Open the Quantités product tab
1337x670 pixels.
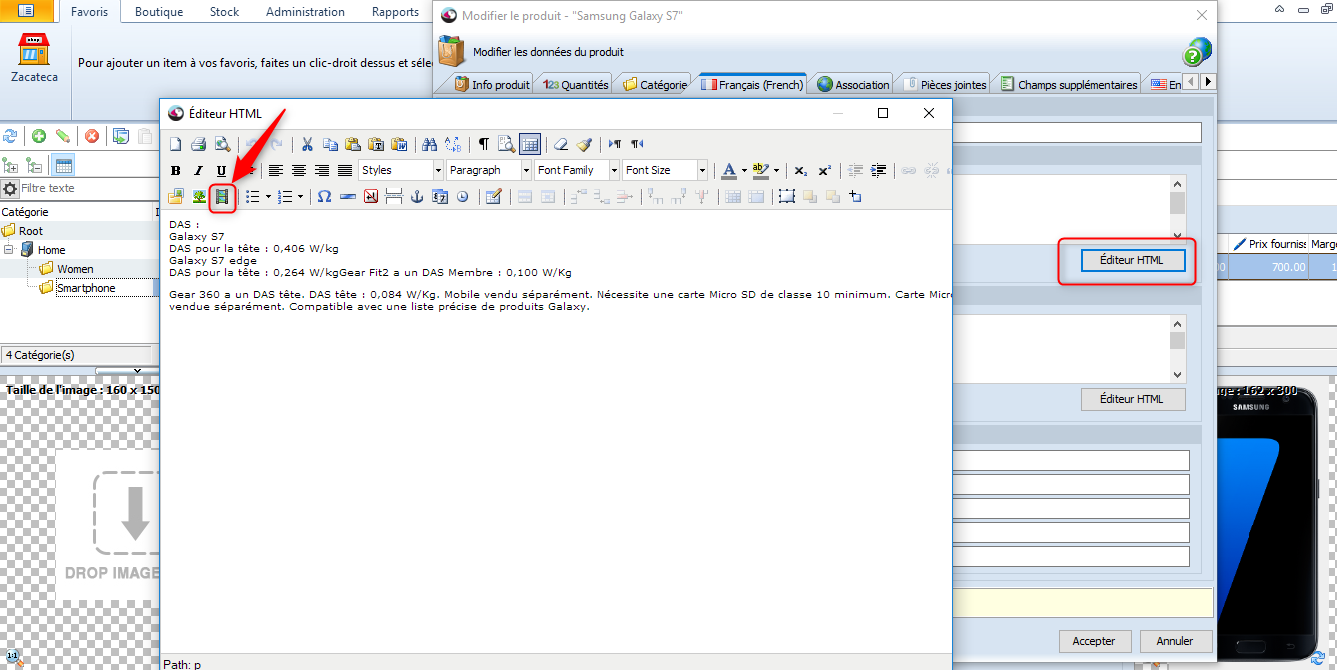575,85
